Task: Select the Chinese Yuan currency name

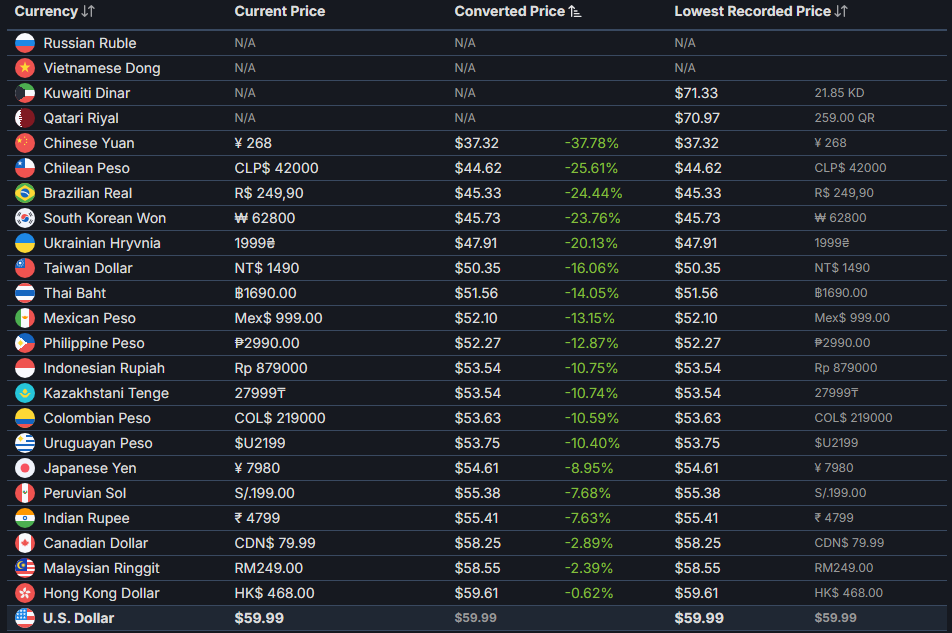Action: [89, 143]
